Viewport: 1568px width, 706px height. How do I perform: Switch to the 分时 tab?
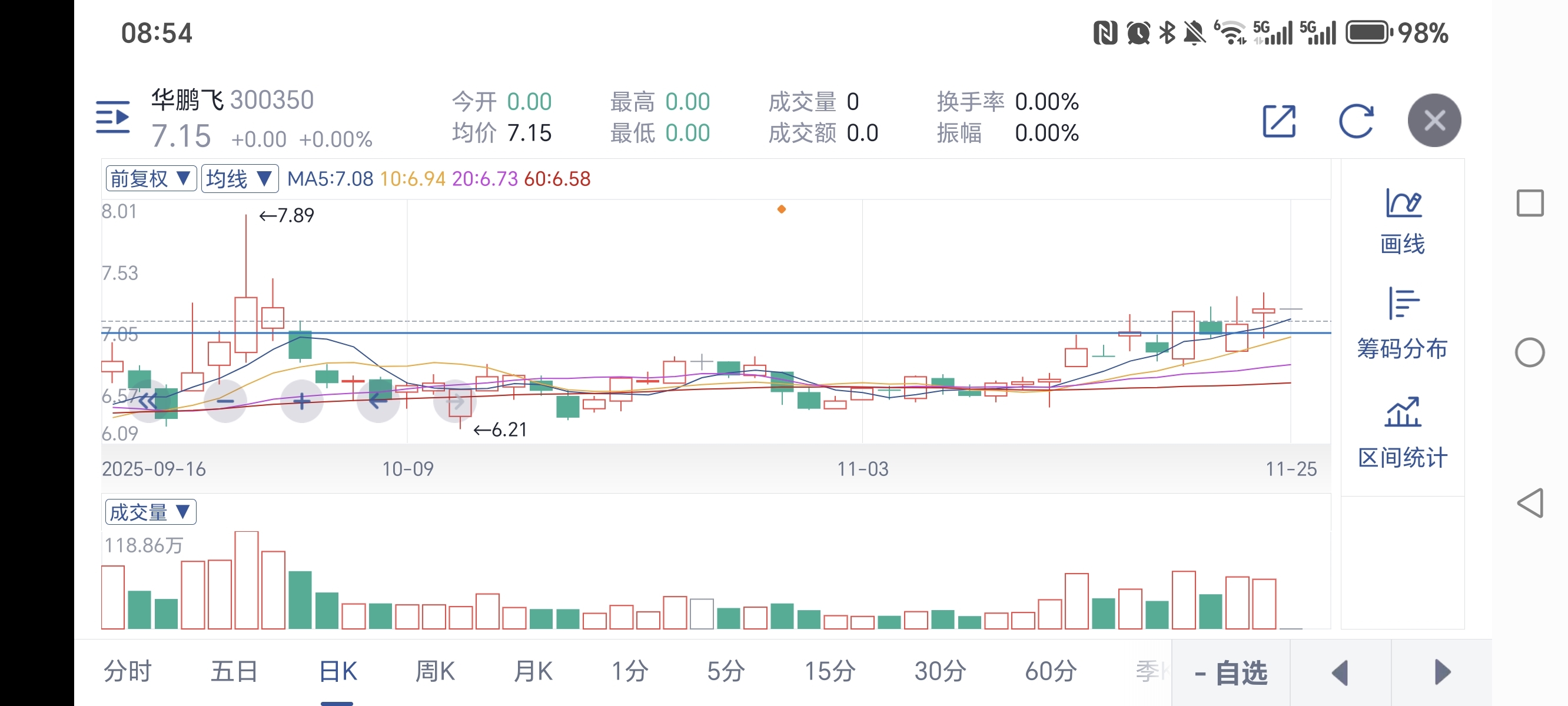point(127,672)
